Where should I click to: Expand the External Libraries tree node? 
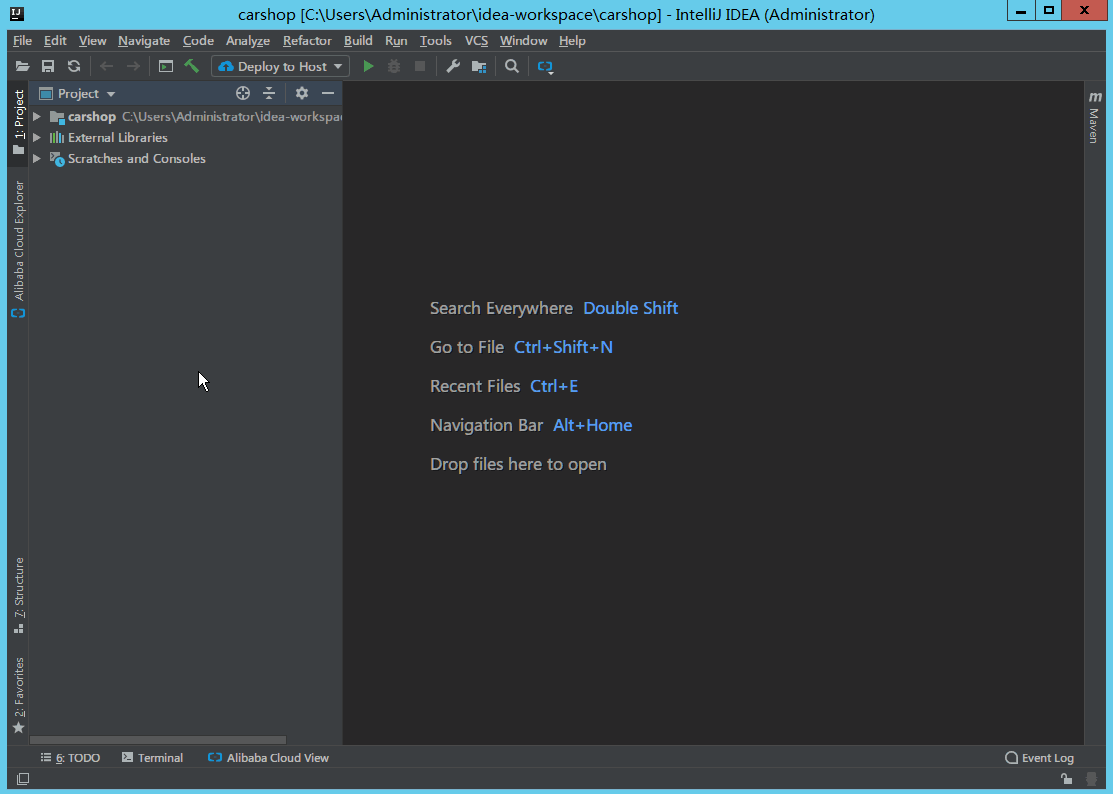click(37, 138)
